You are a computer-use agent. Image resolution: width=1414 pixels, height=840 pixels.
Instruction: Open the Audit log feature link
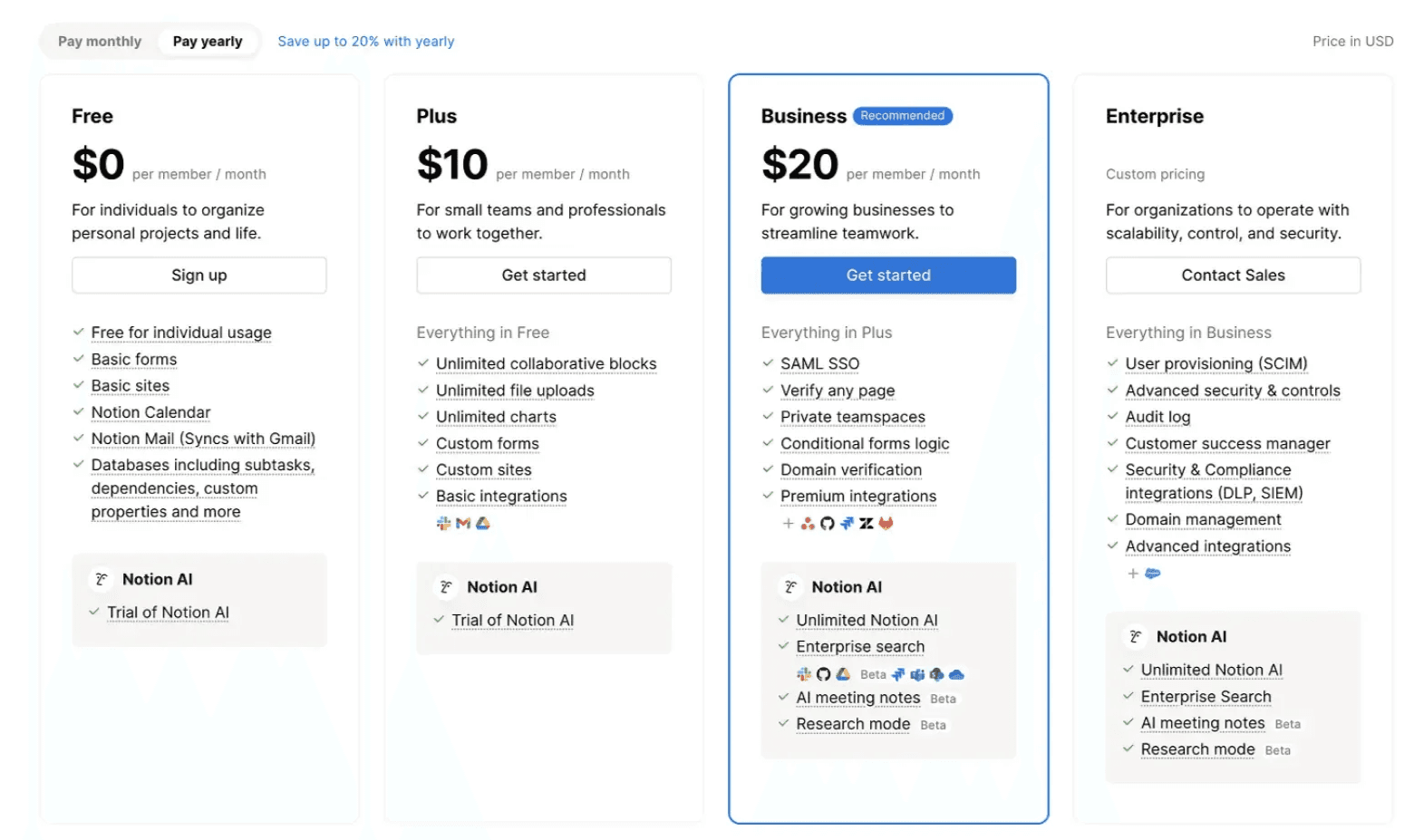click(1157, 418)
